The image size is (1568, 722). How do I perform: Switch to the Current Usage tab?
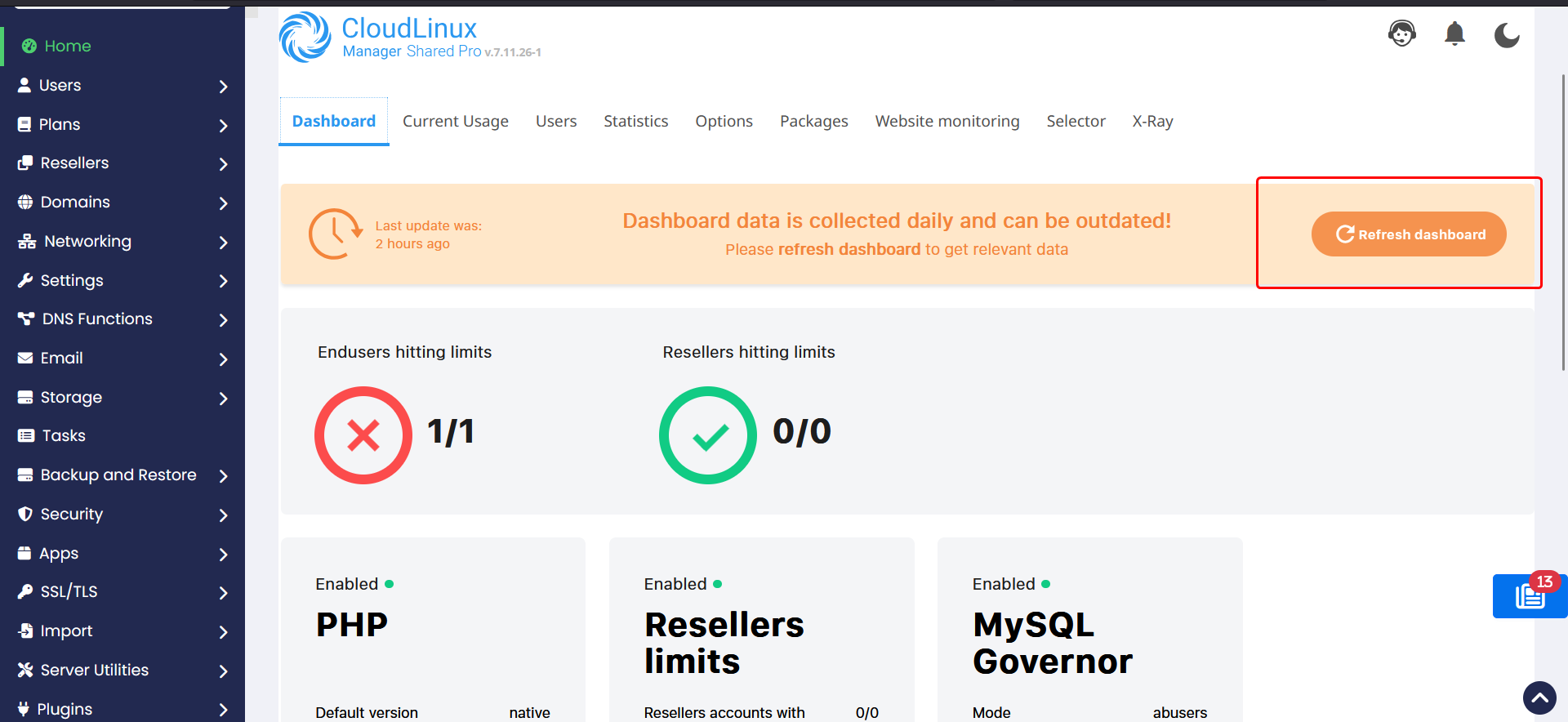[x=455, y=122]
